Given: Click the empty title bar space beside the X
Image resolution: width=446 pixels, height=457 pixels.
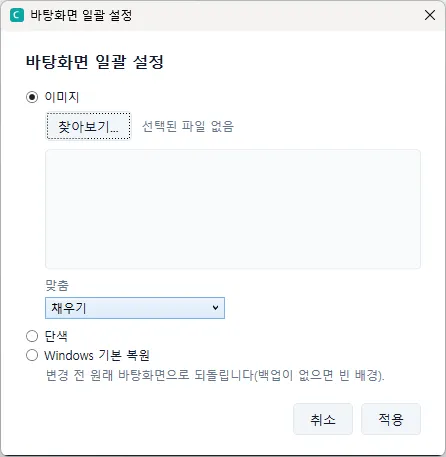Looking at the screenshot, I should click(277, 15).
